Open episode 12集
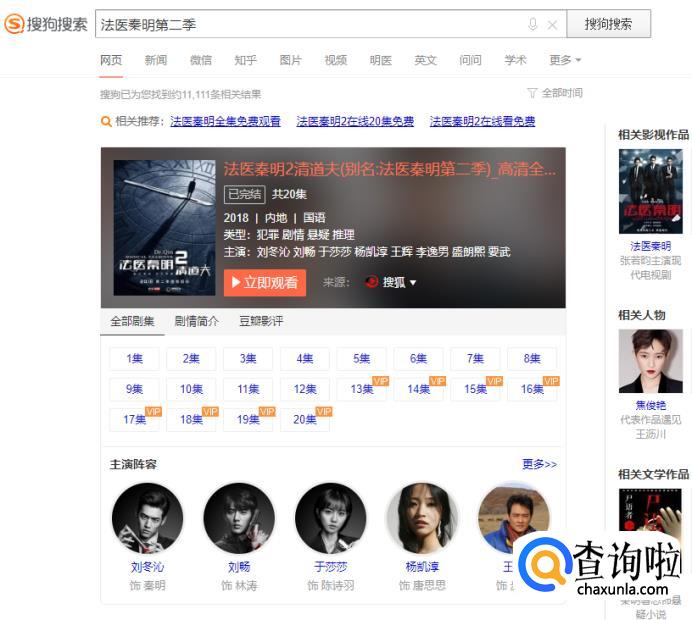The width and height of the screenshot is (692, 620). pyautogui.click(x=305, y=389)
